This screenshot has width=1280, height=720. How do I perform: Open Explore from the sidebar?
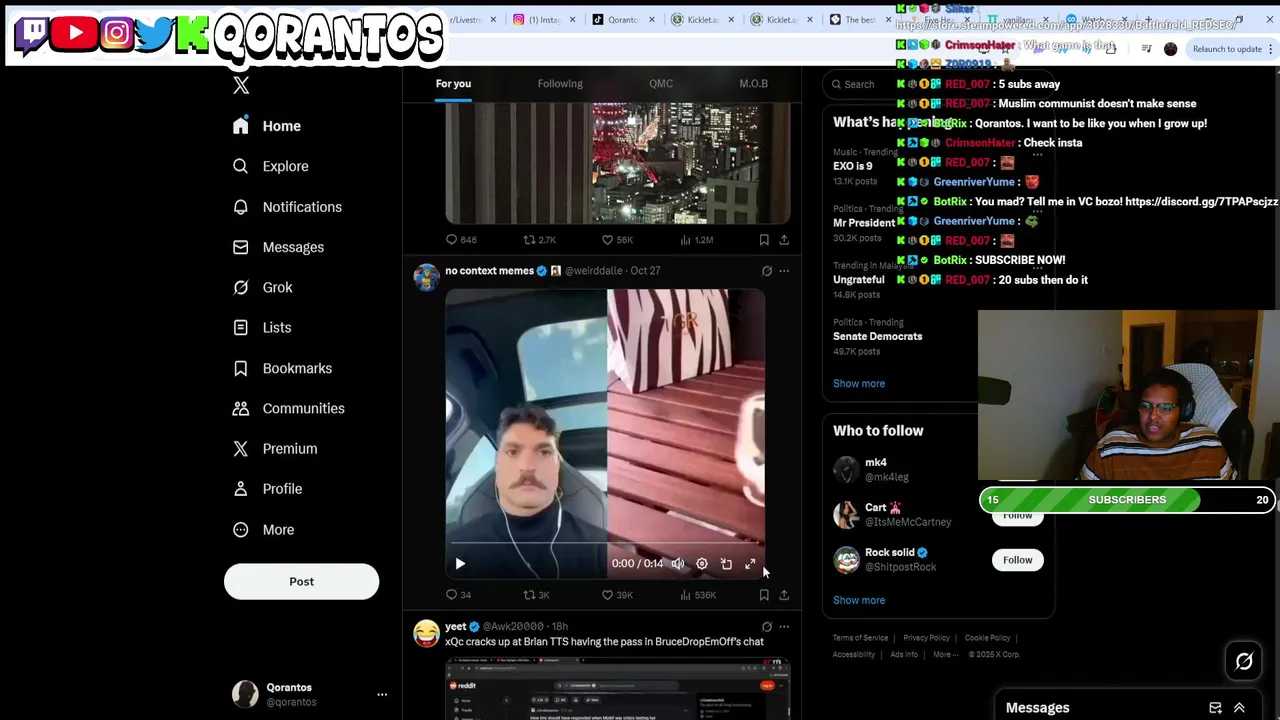271,166
